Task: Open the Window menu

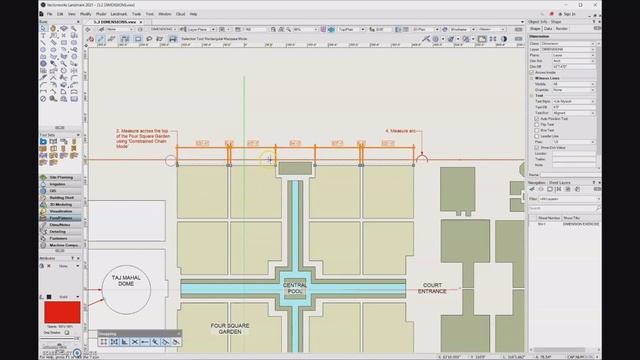Action: click(x=165, y=14)
